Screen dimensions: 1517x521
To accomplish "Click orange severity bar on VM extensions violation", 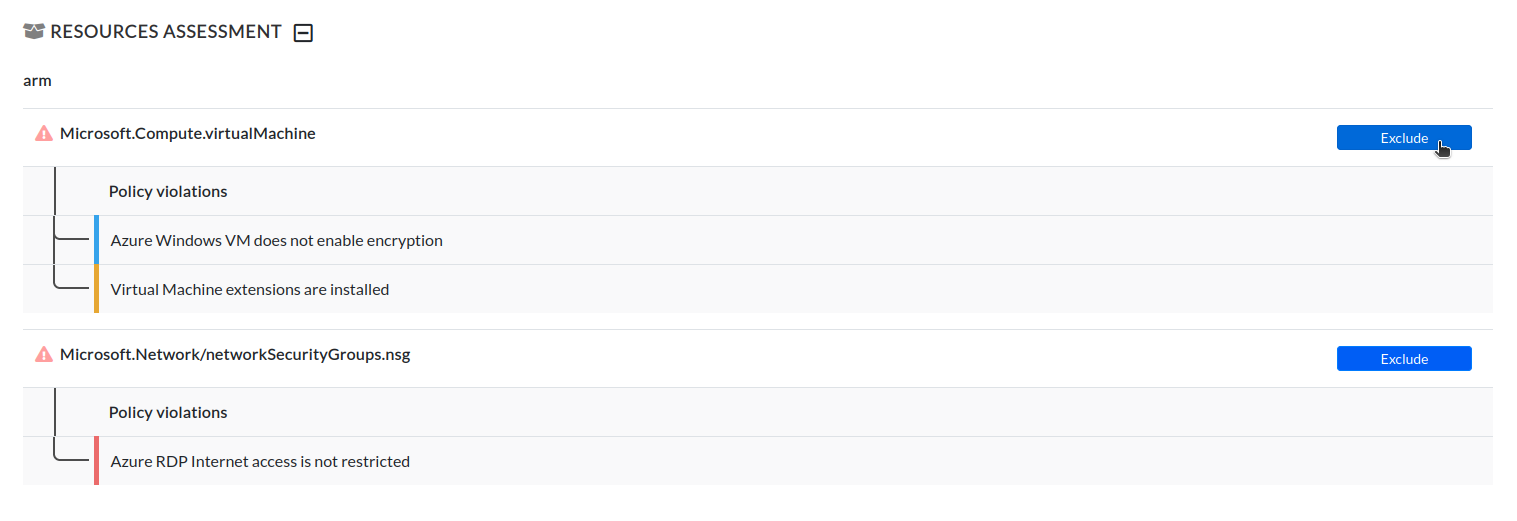I will point(96,289).
